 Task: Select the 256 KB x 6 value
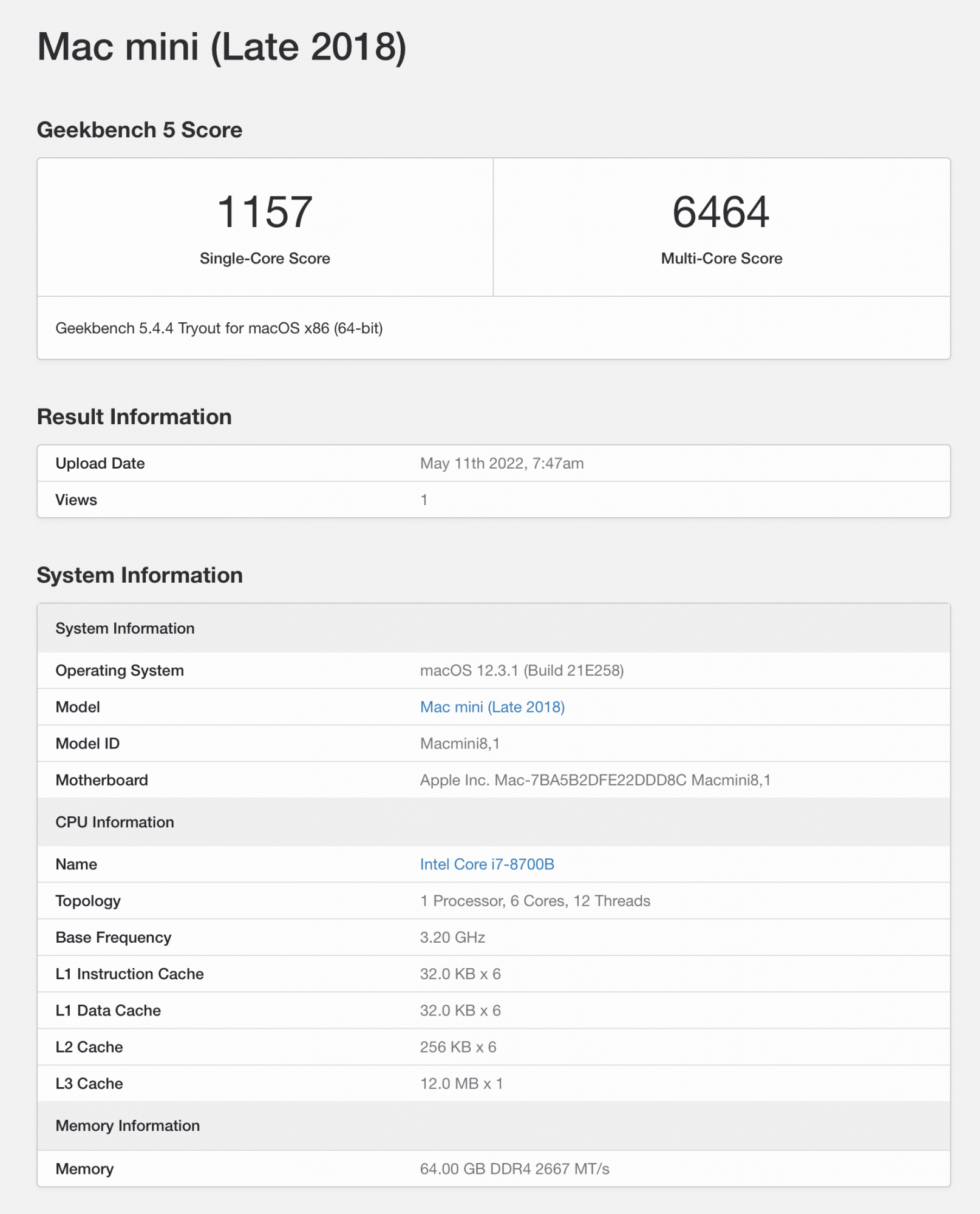click(x=458, y=1047)
